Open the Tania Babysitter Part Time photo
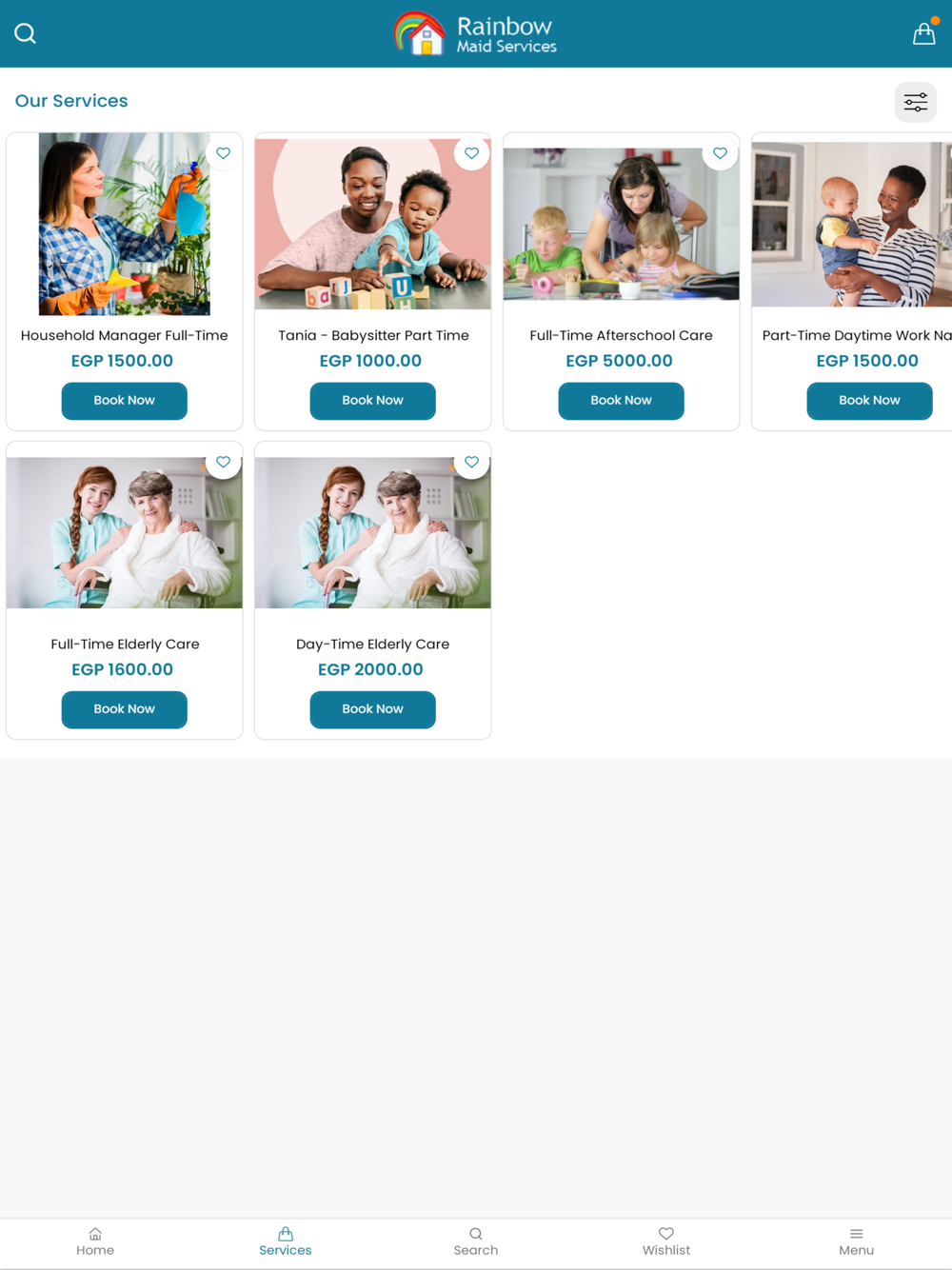This screenshot has height=1270, width=952. click(x=372, y=224)
